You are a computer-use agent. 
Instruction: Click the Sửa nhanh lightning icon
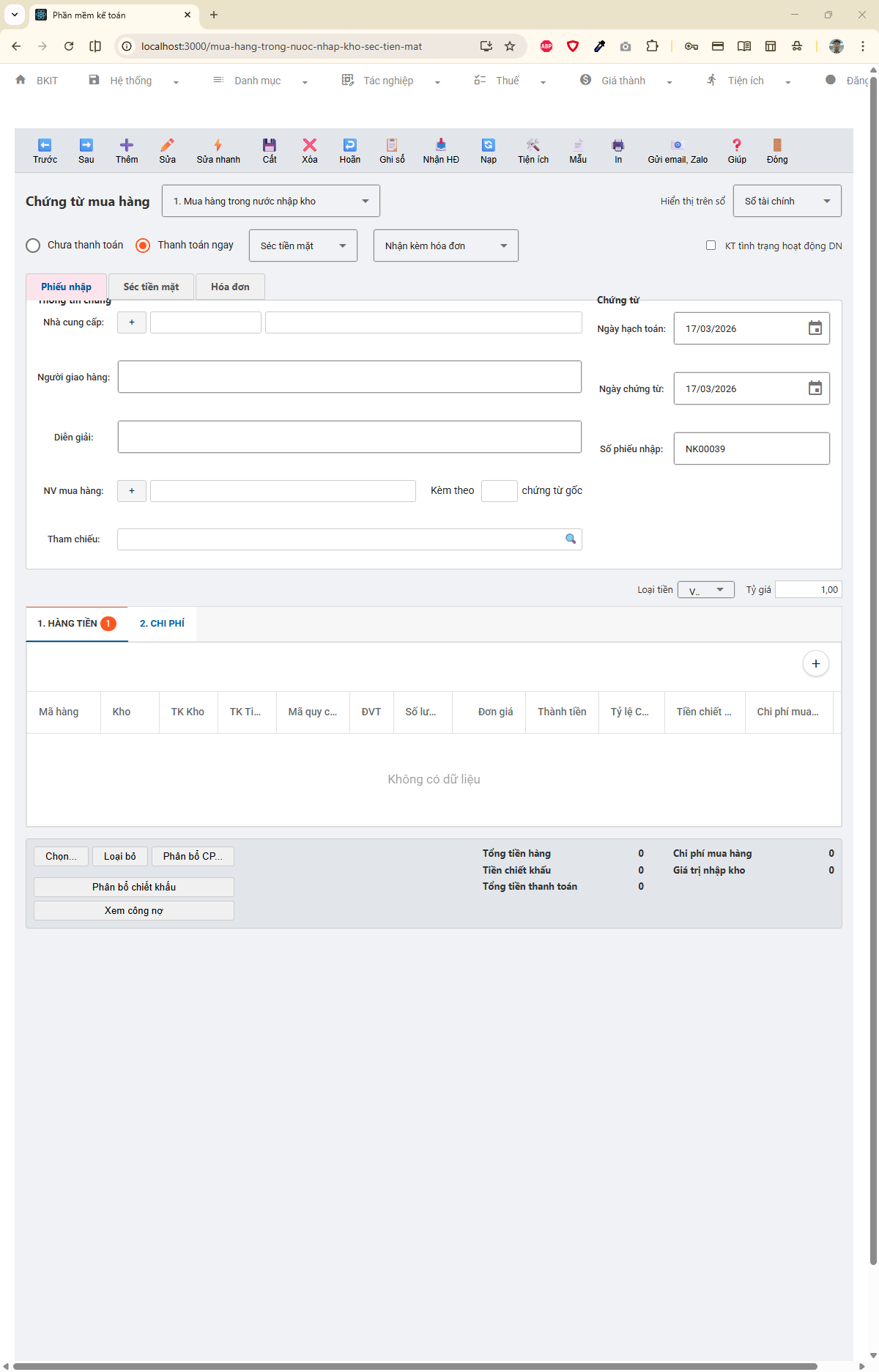[x=218, y=145]
